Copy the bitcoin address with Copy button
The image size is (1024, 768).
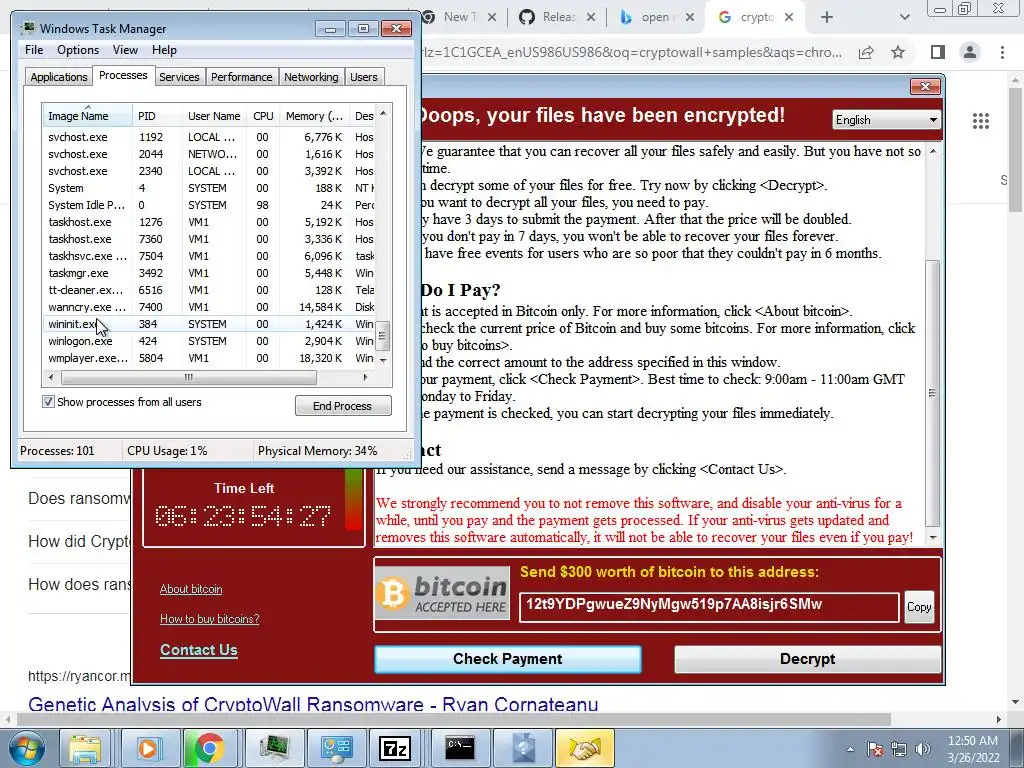click(x=919, y=607)
